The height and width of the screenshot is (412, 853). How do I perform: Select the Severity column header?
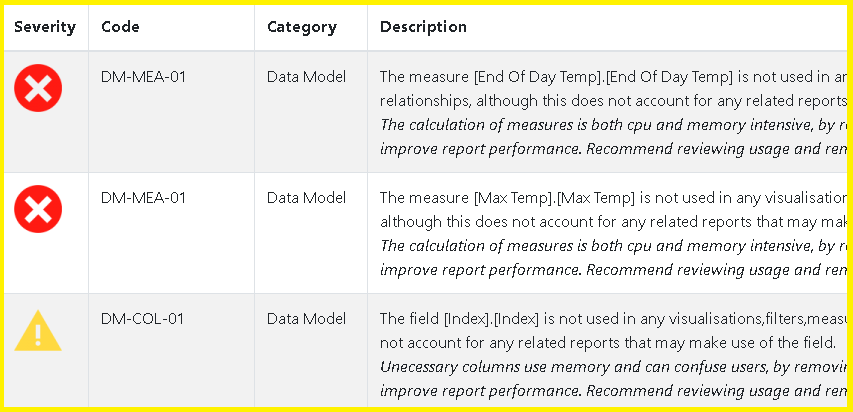(45, 27)
